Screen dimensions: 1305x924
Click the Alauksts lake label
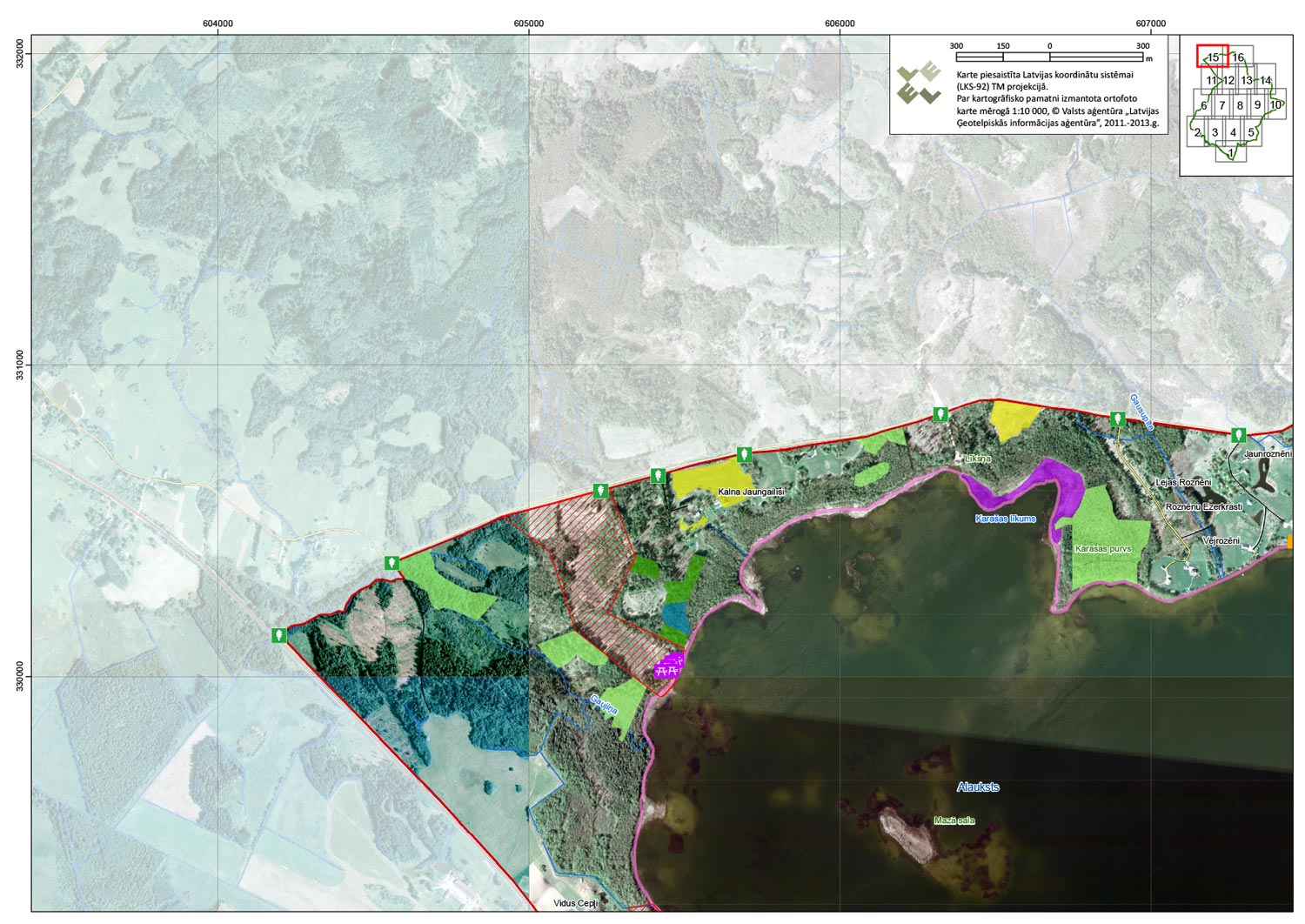(x=978, y=787)
